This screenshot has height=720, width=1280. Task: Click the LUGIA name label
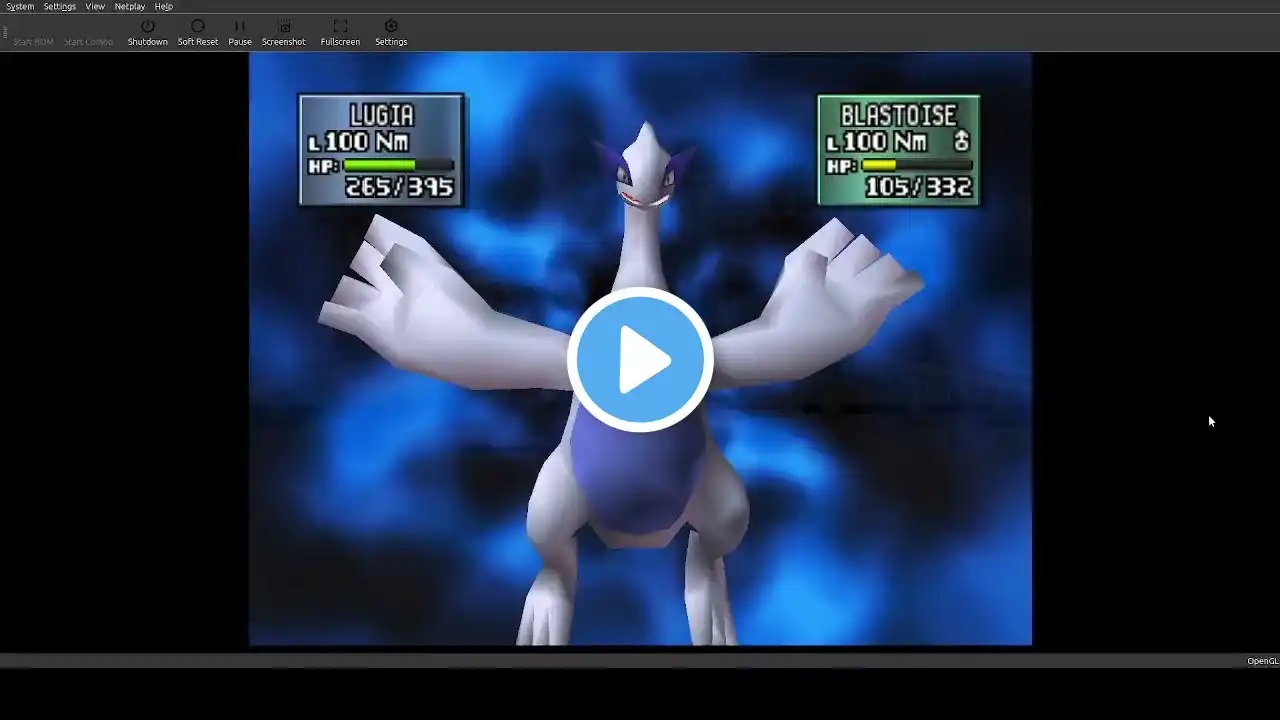pyautogui.click(x=382, y=116)
